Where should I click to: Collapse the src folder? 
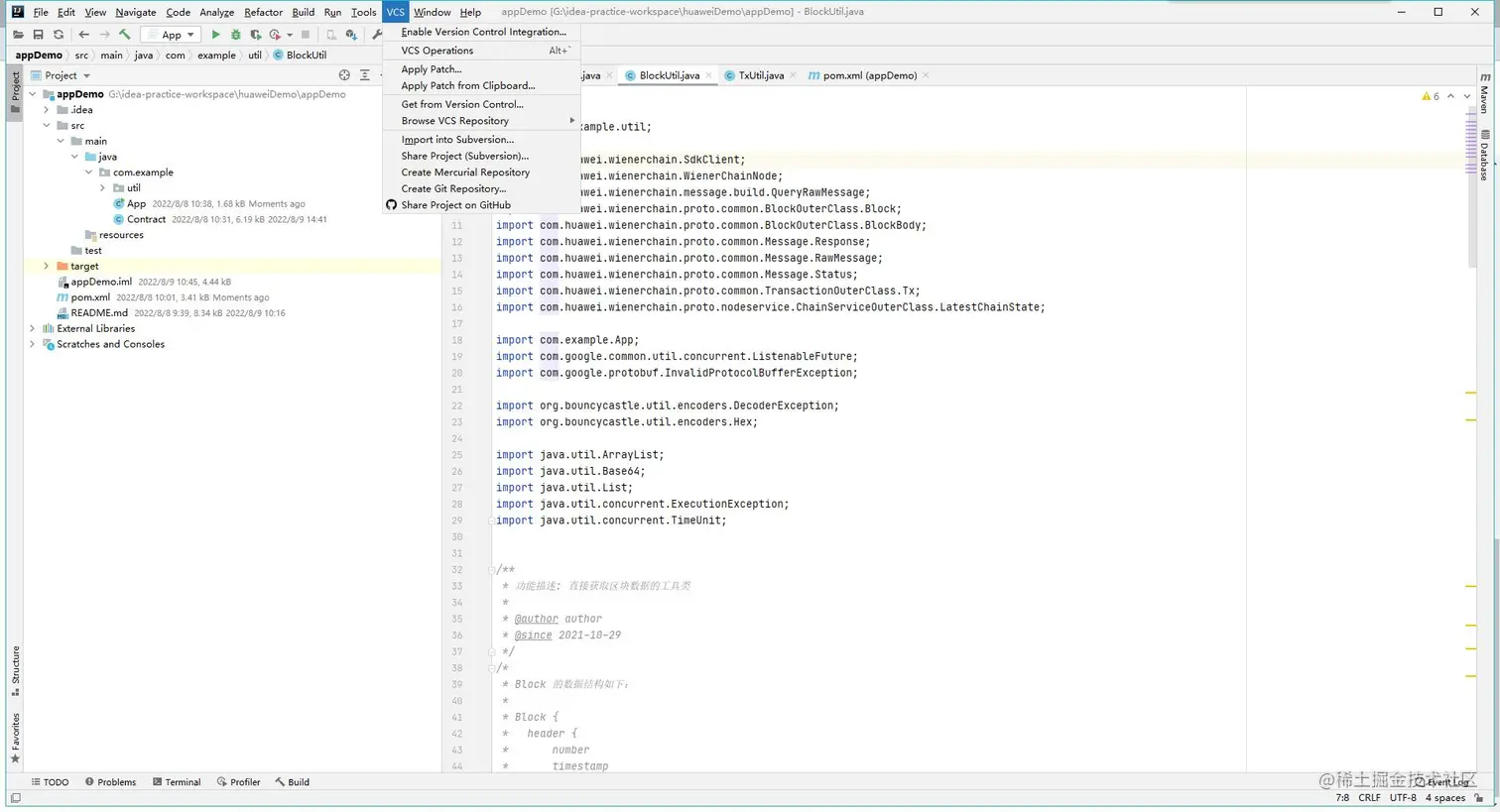47,126
